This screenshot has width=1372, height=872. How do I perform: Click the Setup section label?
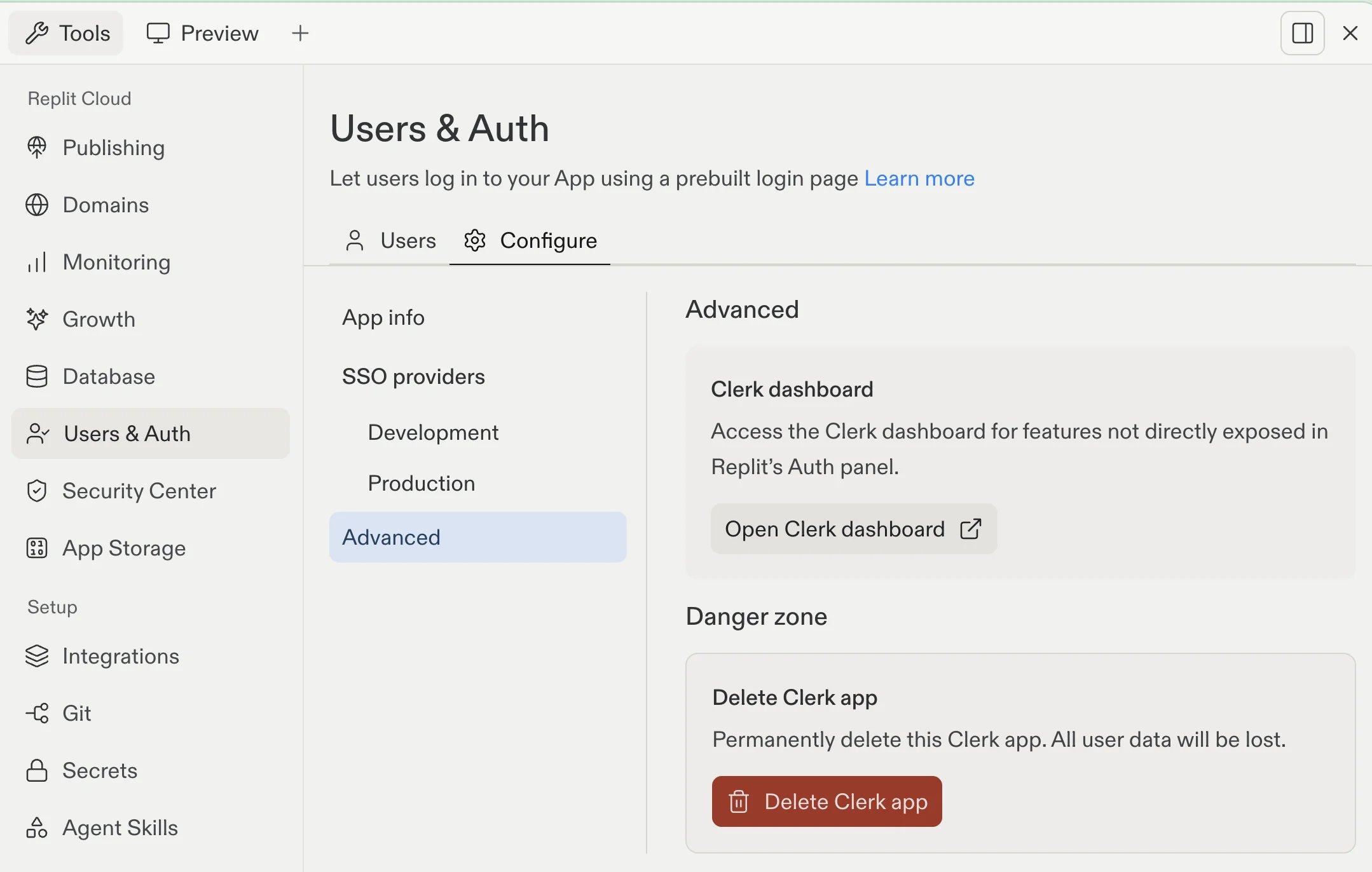[x=52, y=607]
